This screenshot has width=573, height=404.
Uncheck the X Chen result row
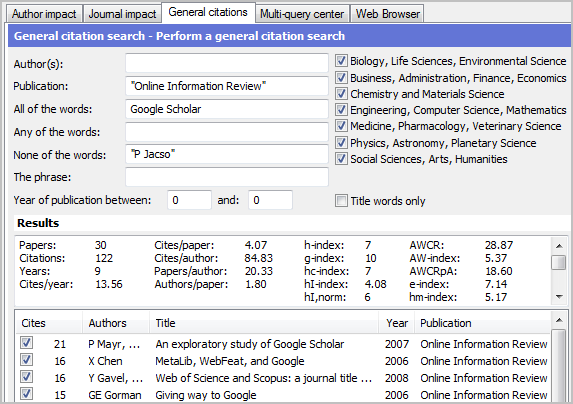click(26, 360)
